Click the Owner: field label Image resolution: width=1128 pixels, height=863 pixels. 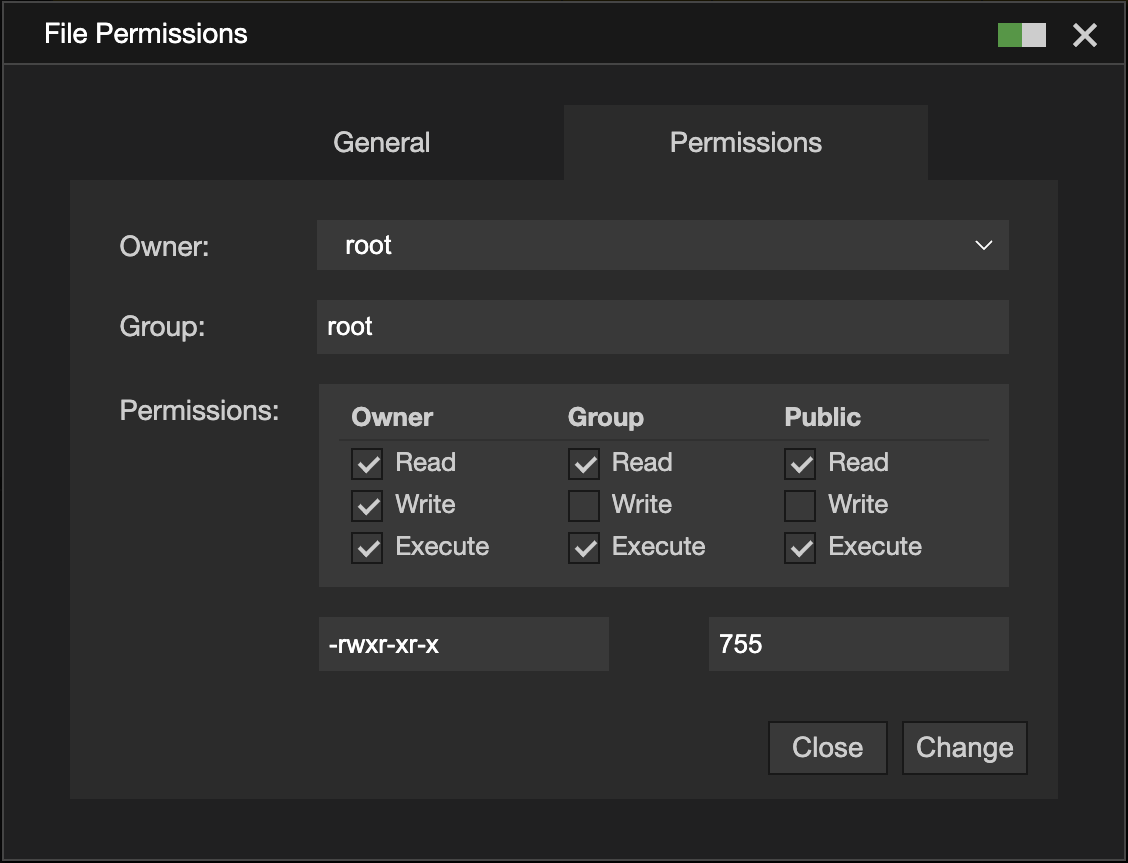[164, 247]
